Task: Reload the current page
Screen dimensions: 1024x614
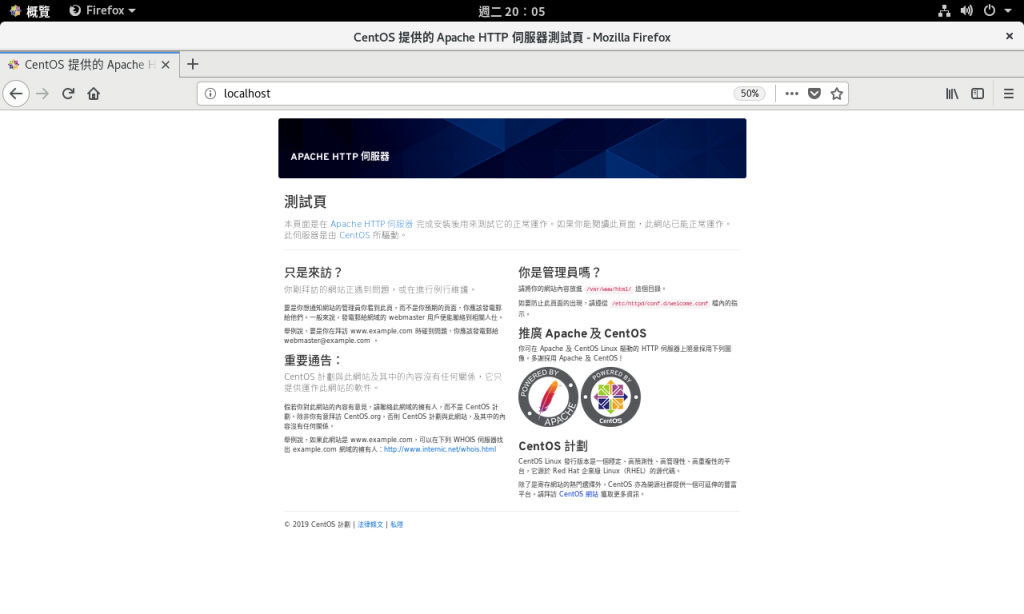Action: (x=68, y=93)
